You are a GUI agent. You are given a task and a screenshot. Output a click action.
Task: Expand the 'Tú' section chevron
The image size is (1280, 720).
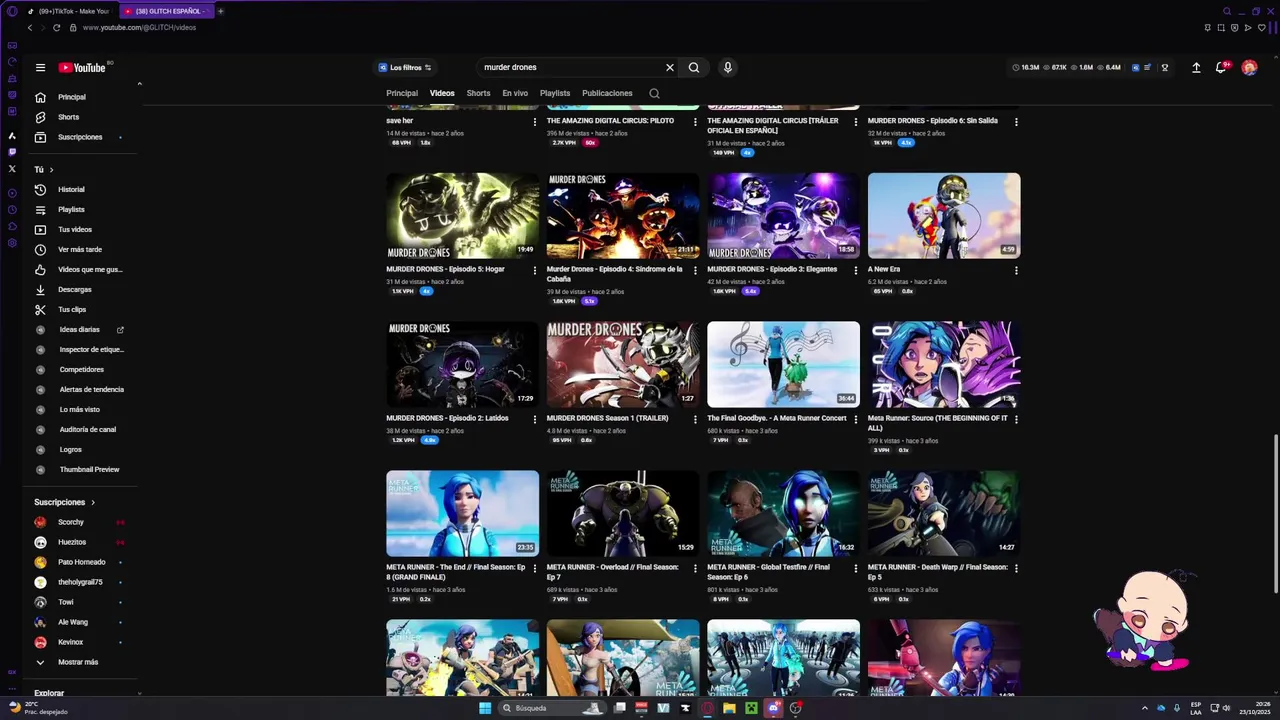[52, 170]
